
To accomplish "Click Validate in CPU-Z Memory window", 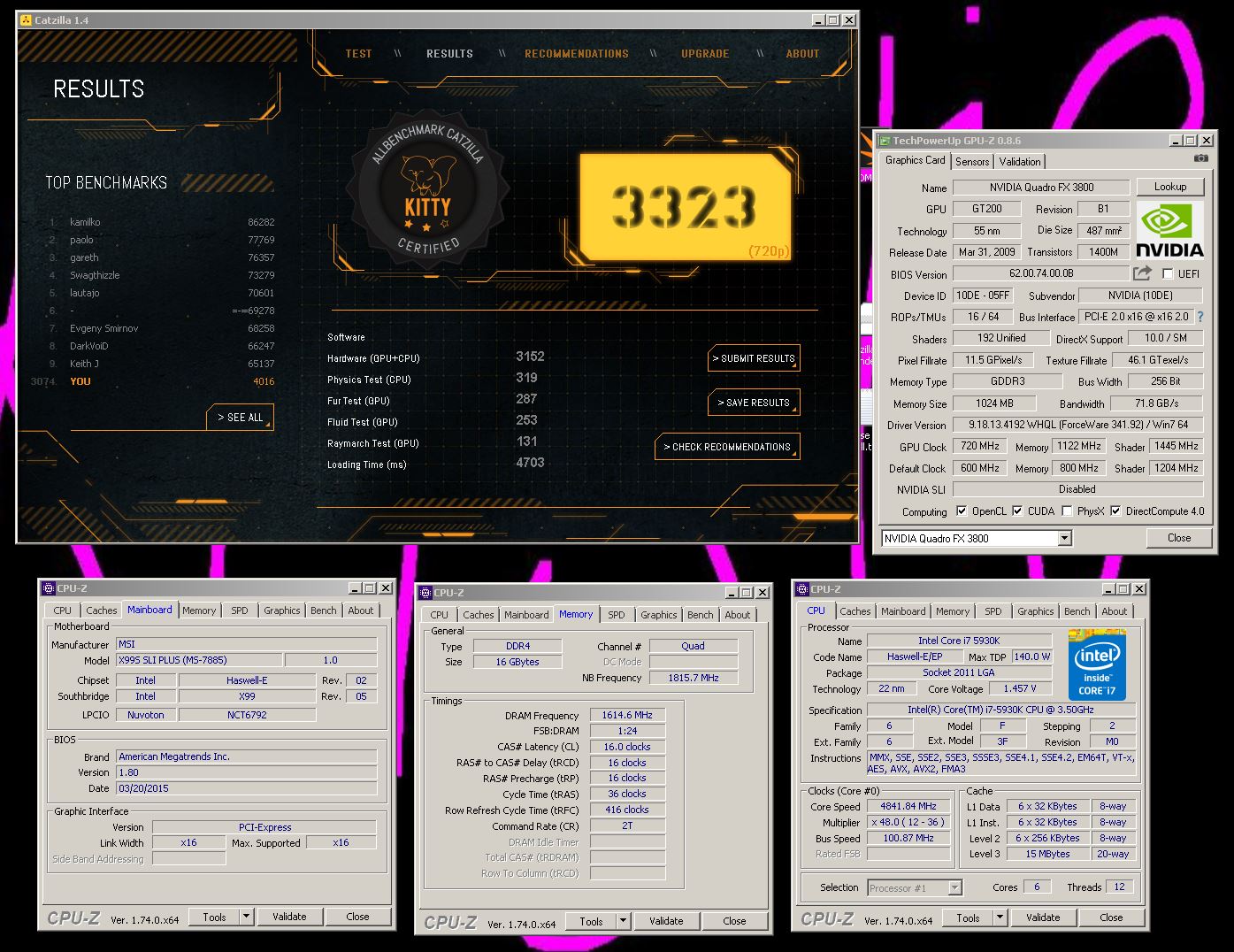I will coord(666,921).
